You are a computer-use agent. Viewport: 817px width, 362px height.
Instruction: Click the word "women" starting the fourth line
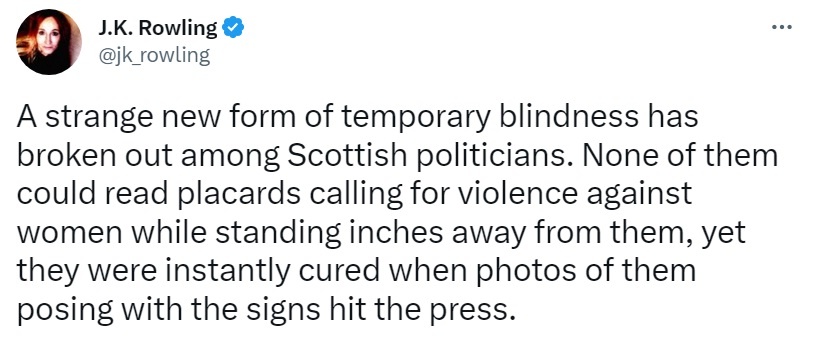coord(69,235)
